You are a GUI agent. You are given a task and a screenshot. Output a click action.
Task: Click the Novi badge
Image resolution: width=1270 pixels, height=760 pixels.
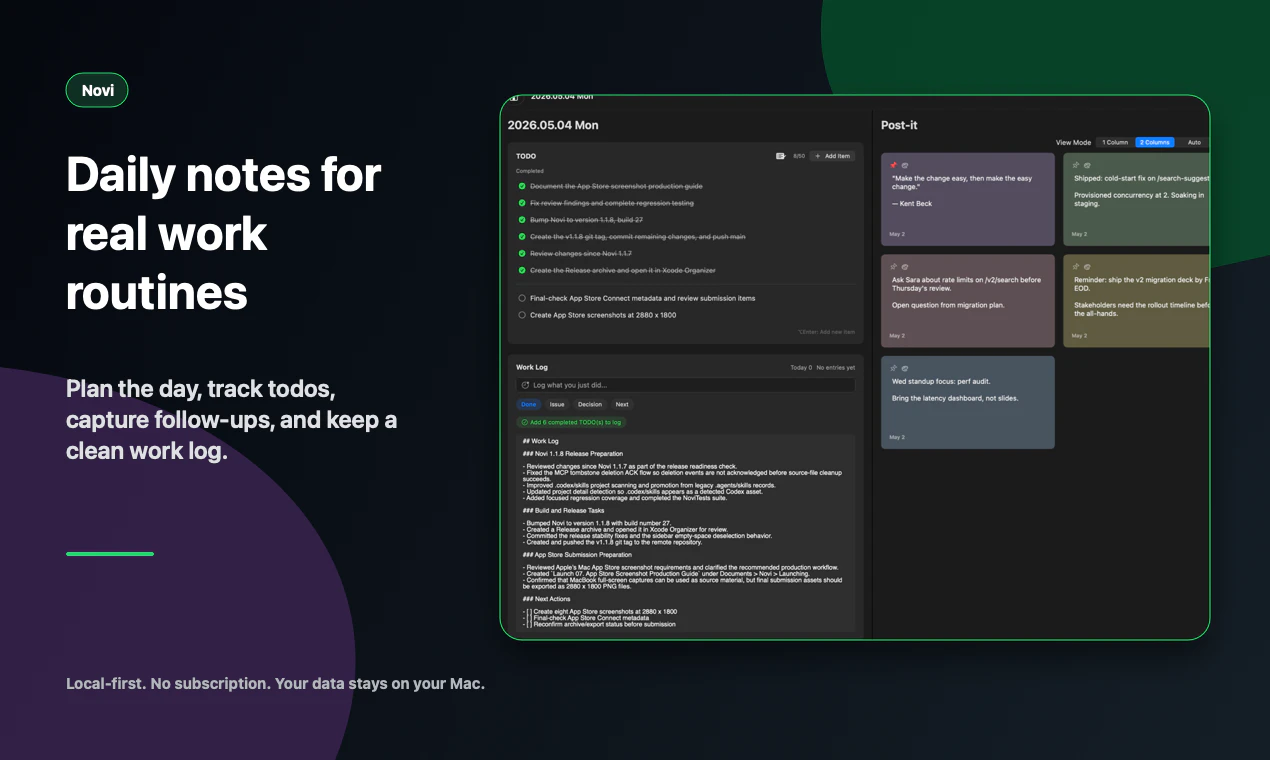point(97,90)
